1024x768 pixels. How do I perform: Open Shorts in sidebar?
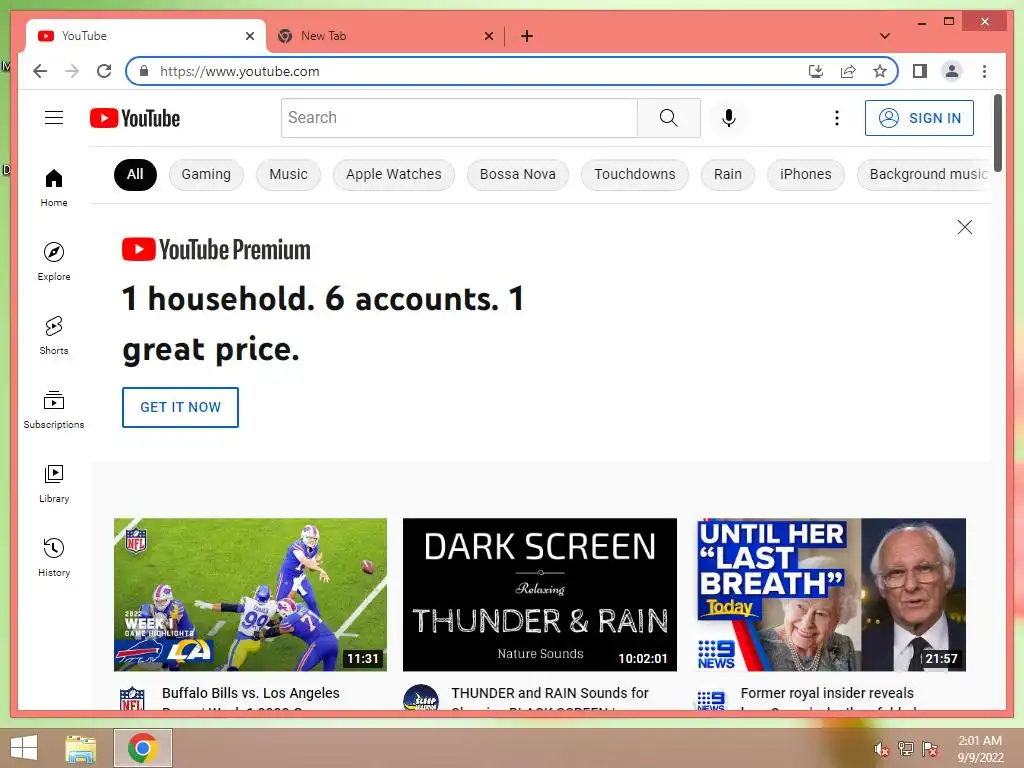coord(54,336)
